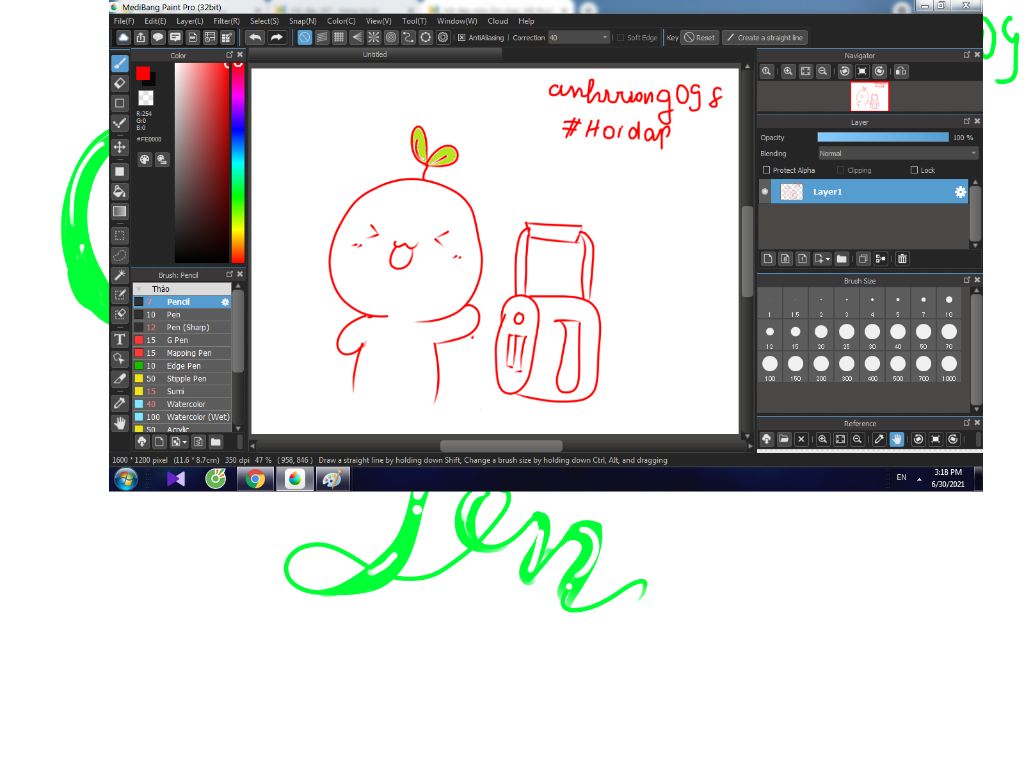Screen dimensions: 1024x768
Task: Open the Filter(R) menu
Action: (226, 21)
